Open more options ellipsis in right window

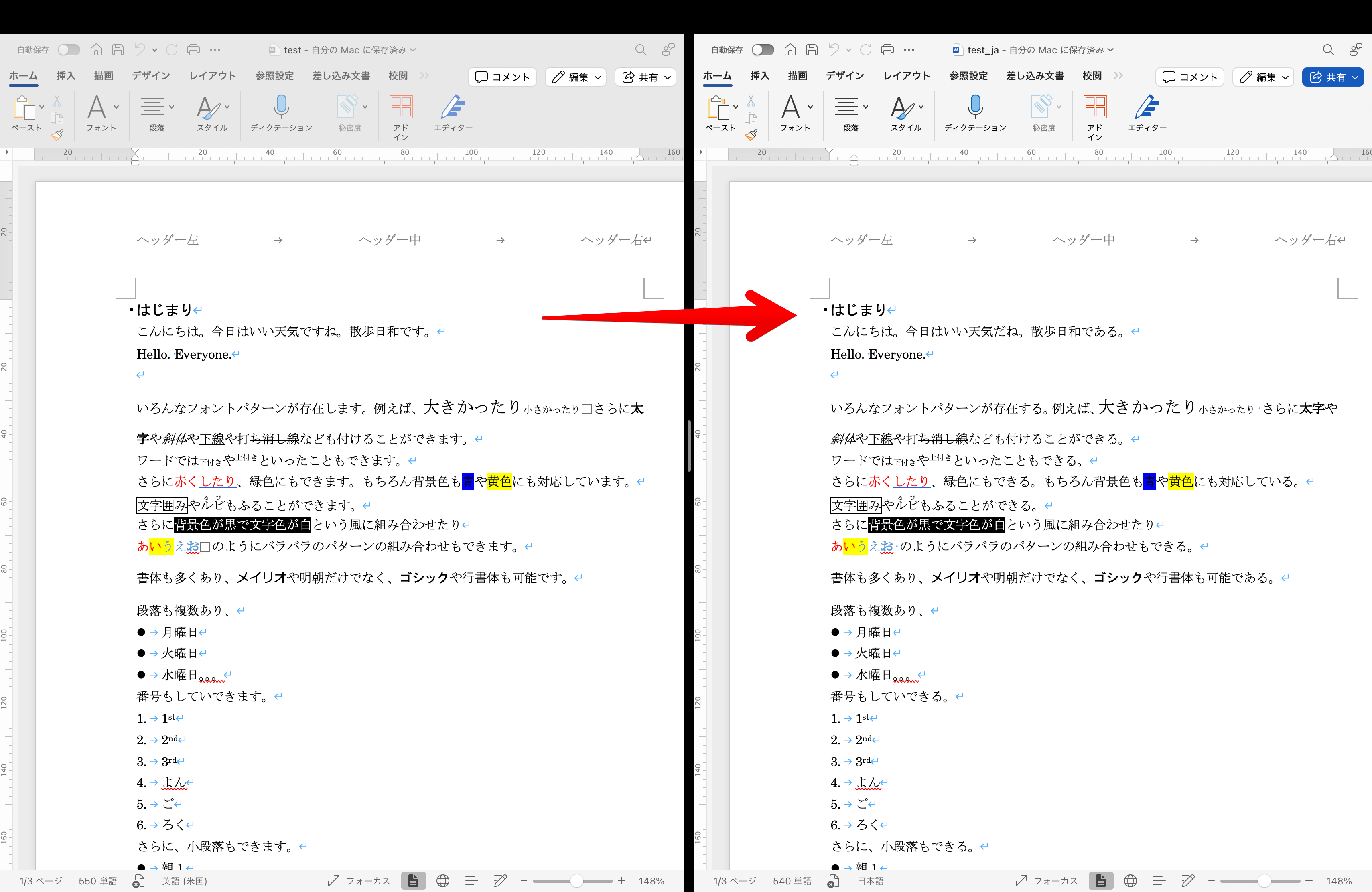tap(909, 50)
